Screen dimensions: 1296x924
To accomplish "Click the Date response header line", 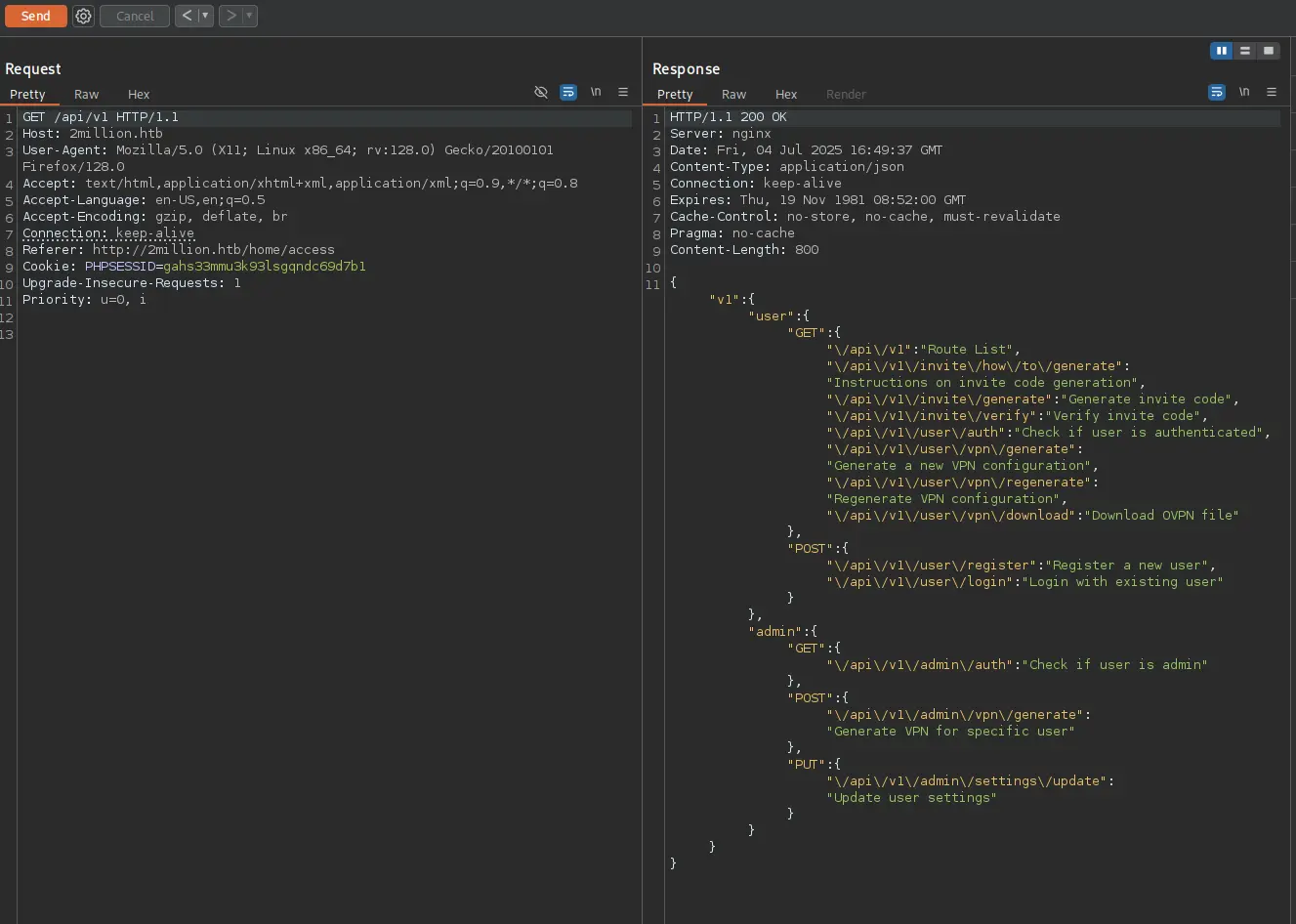I will click(807, 150).
